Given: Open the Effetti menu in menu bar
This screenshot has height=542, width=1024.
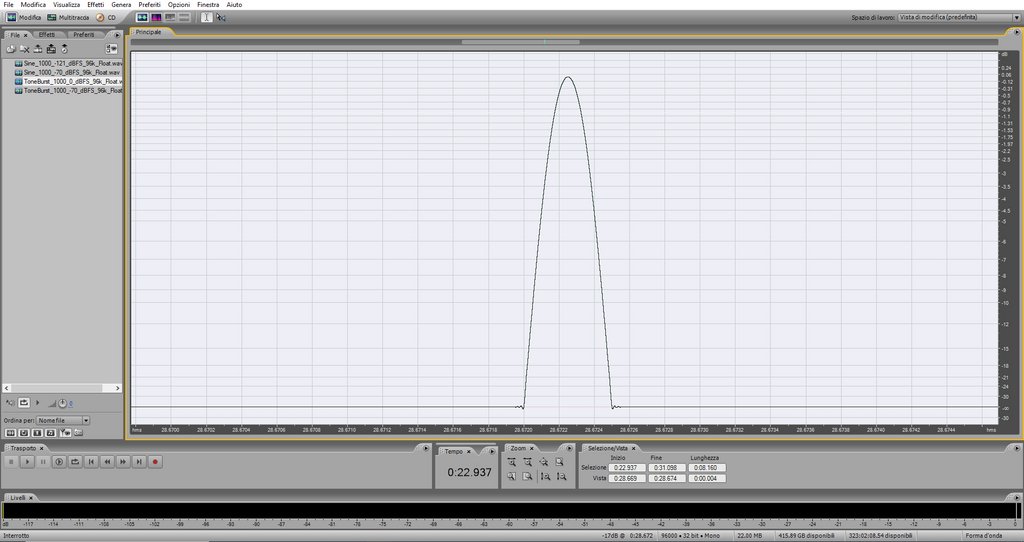Looking at the screenshot, I should tap(95, 5).
